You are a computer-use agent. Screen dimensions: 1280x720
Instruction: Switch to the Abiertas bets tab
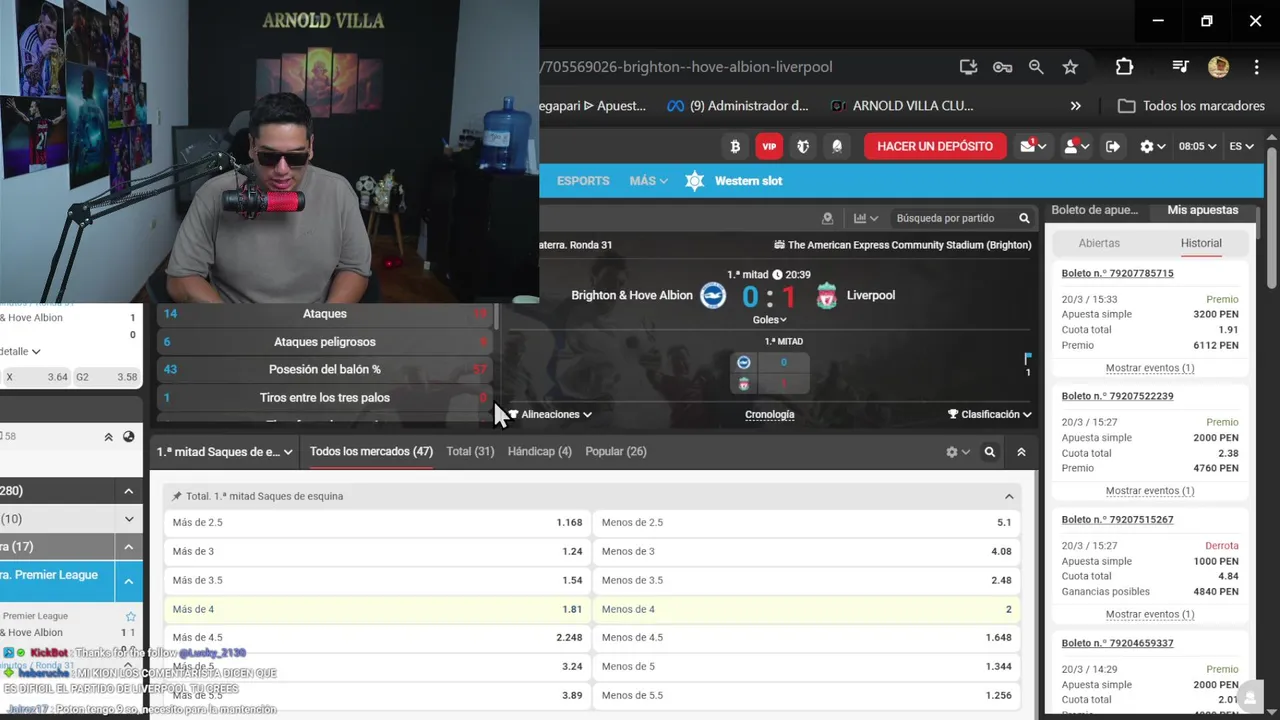click(1099, 243)
